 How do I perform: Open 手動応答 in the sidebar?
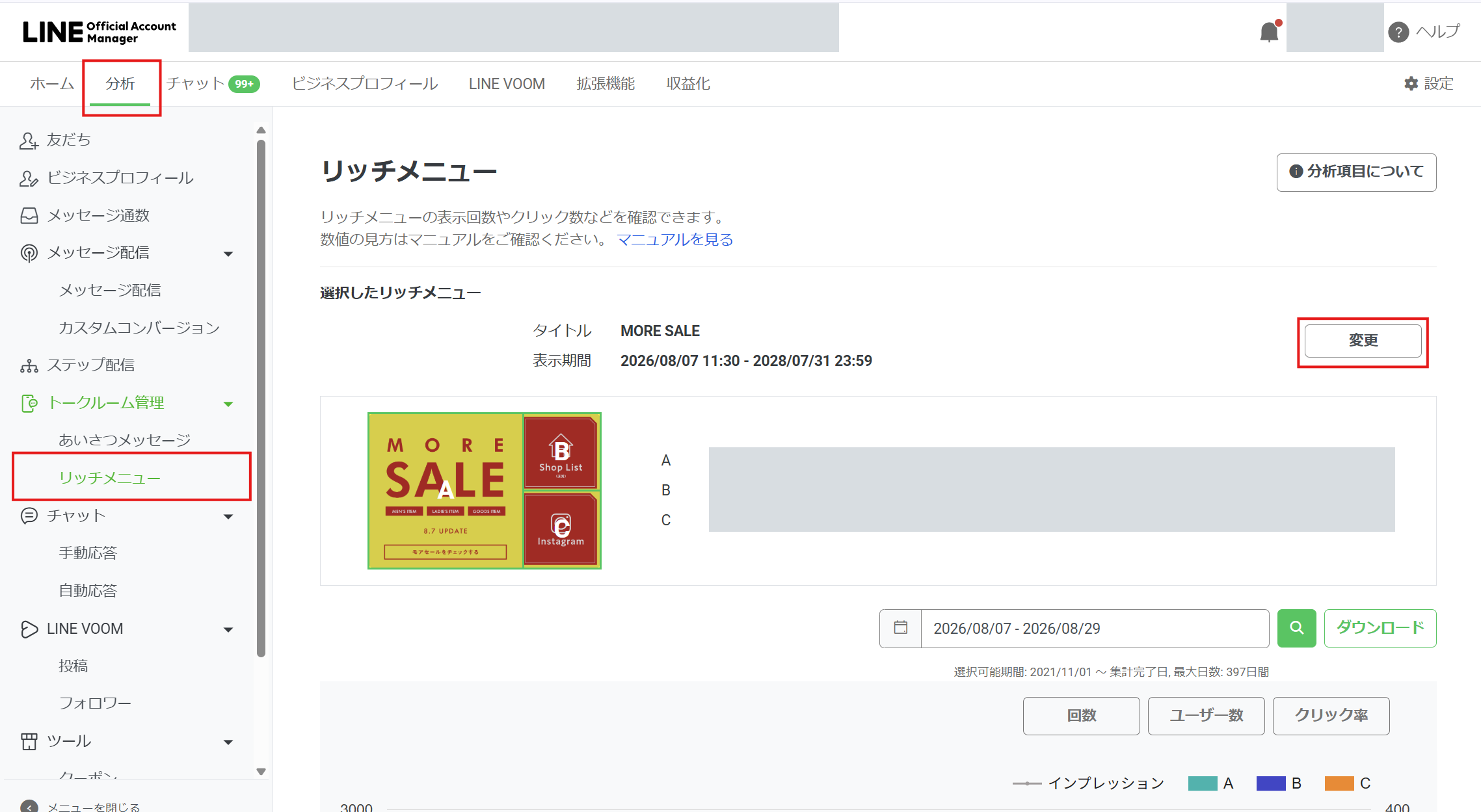[88, 553]
